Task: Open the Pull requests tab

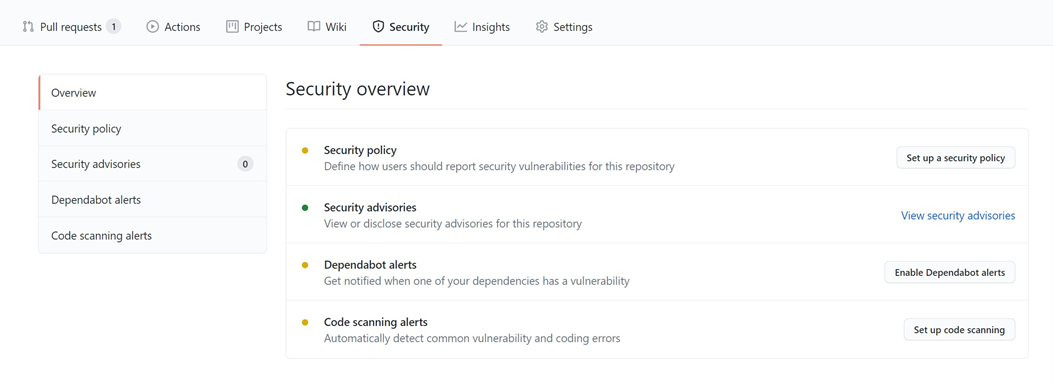Action: click(x=72, y=27)
